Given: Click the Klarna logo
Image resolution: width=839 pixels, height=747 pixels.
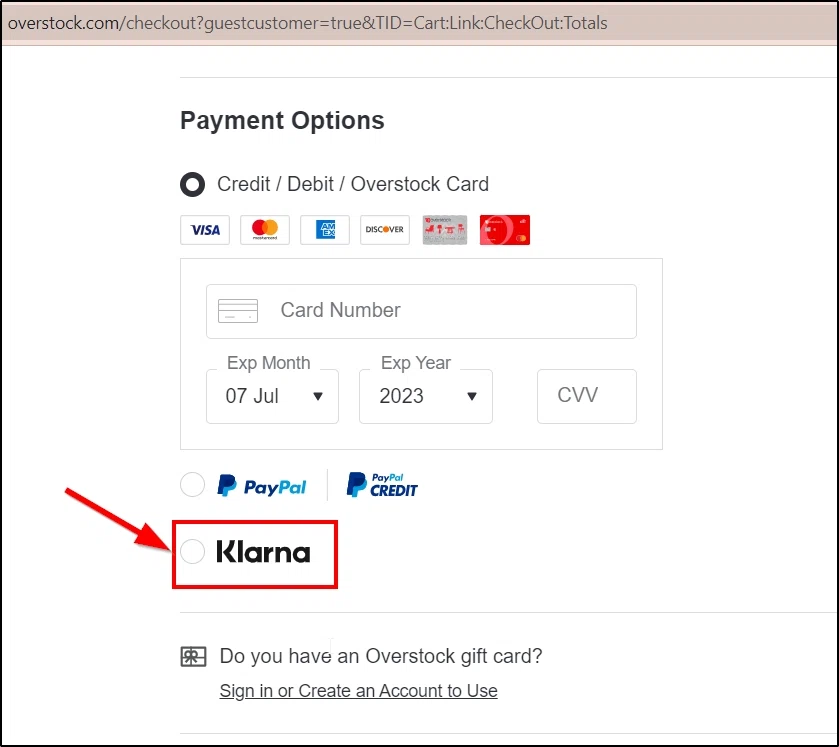Looking at the screenshot, I should (x=264, y=551).
